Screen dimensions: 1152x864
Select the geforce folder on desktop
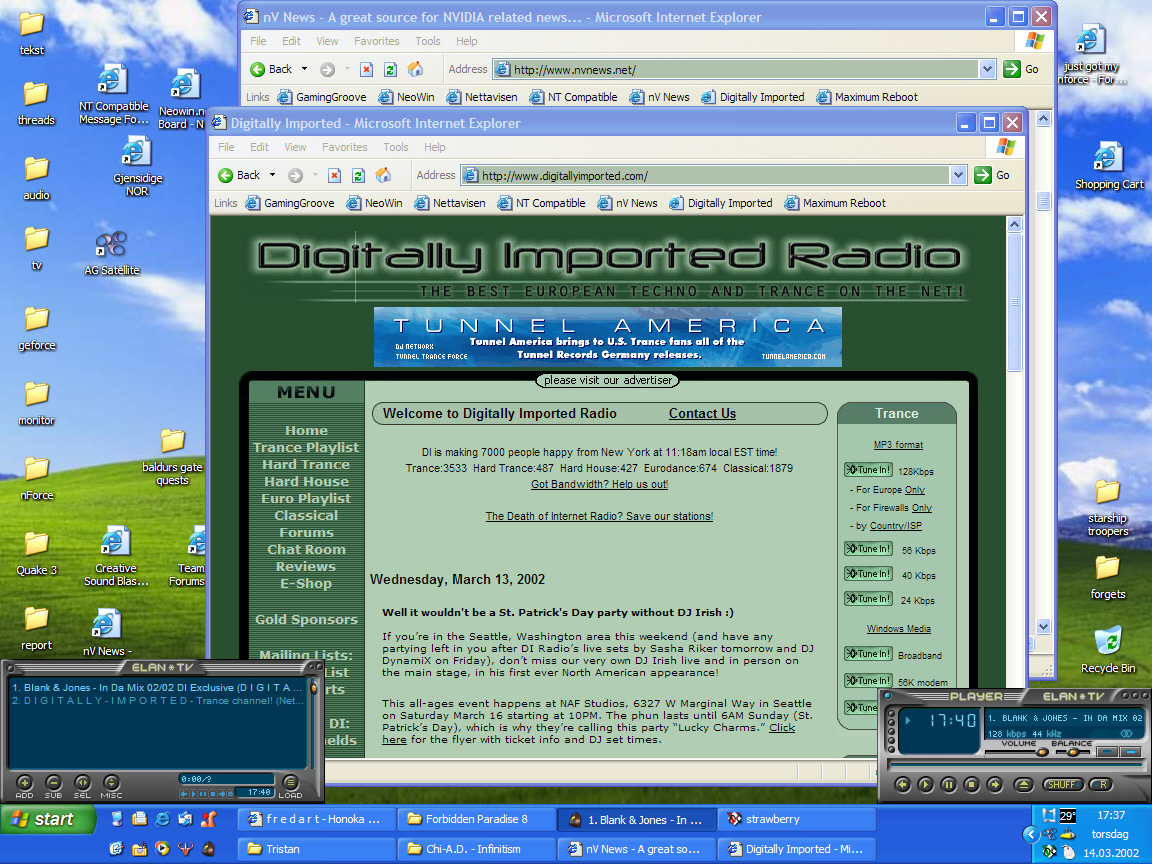(x=37, y=328)
